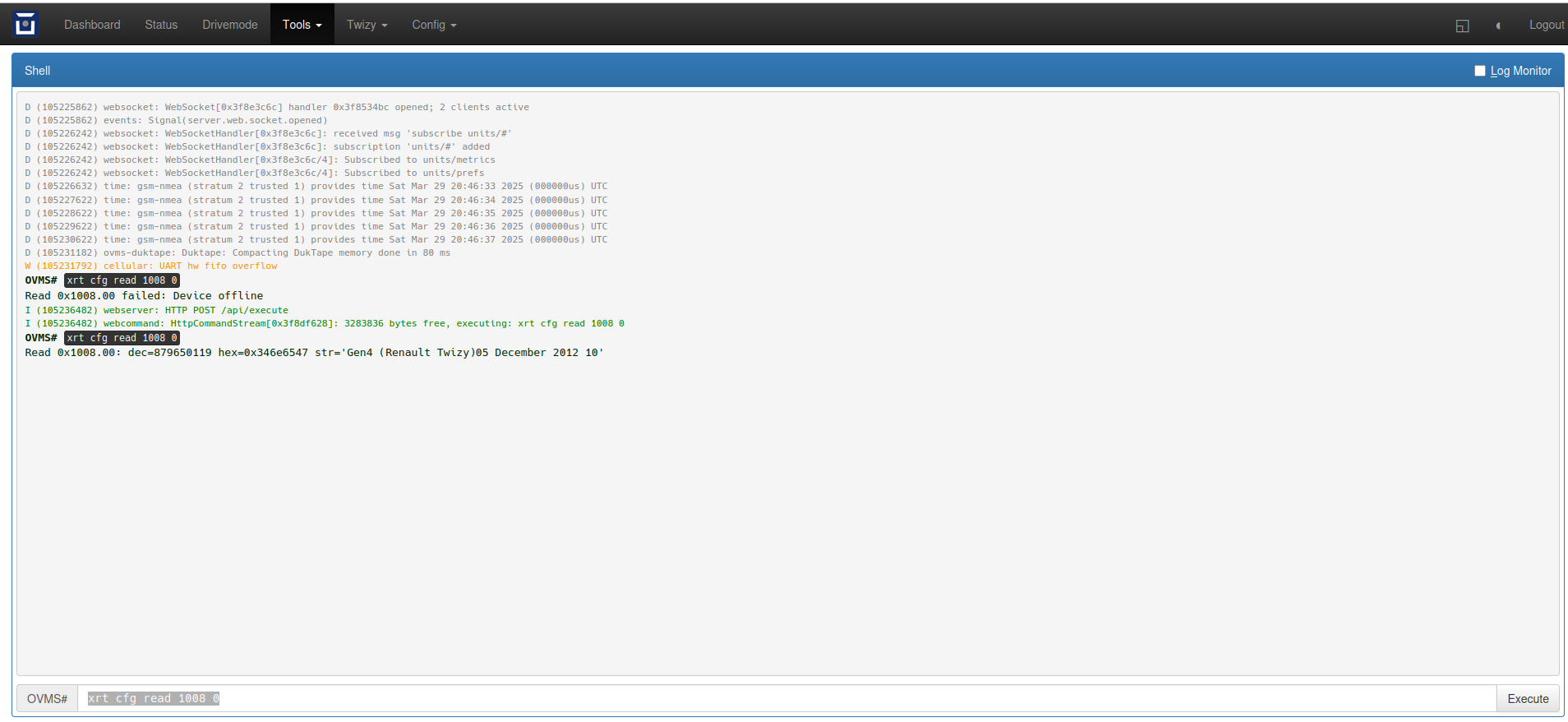Click the Log Monitor label text

coord(1520,71)
